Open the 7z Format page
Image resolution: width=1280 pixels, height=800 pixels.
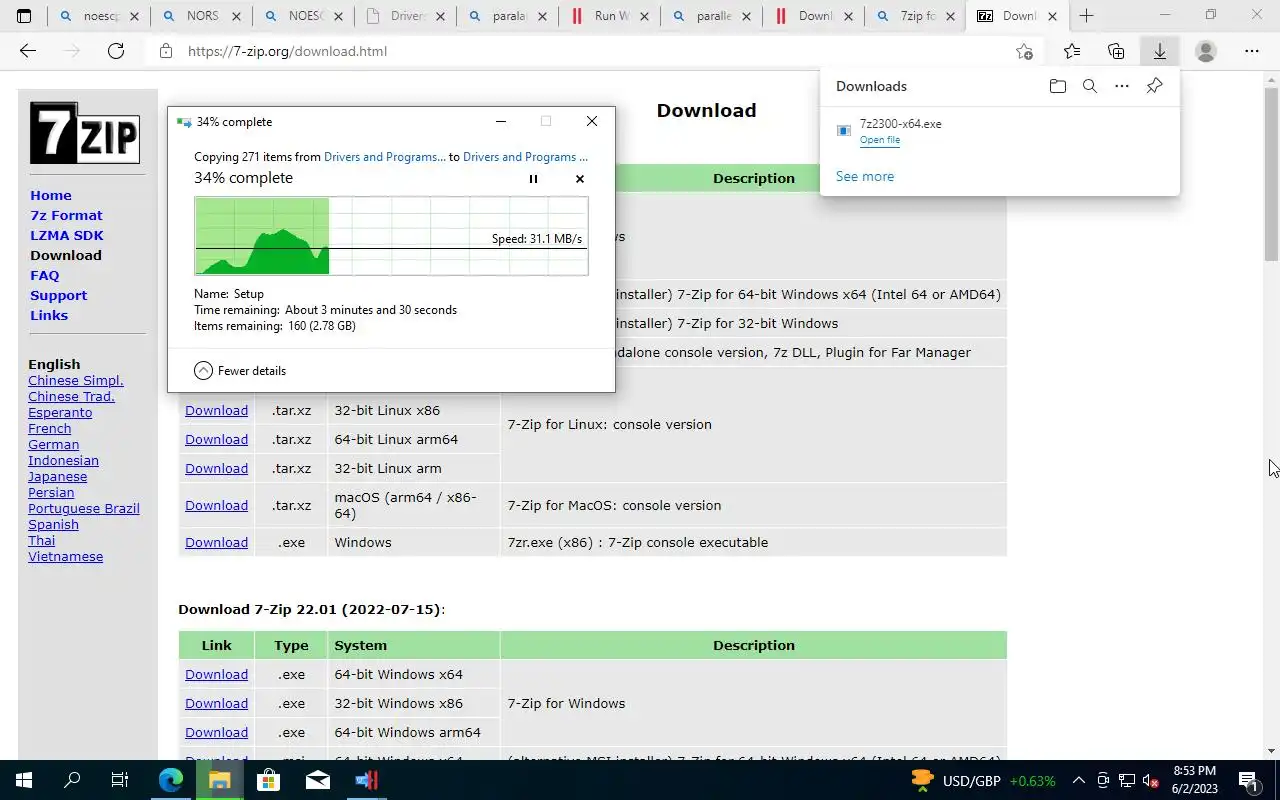(66, 215)
